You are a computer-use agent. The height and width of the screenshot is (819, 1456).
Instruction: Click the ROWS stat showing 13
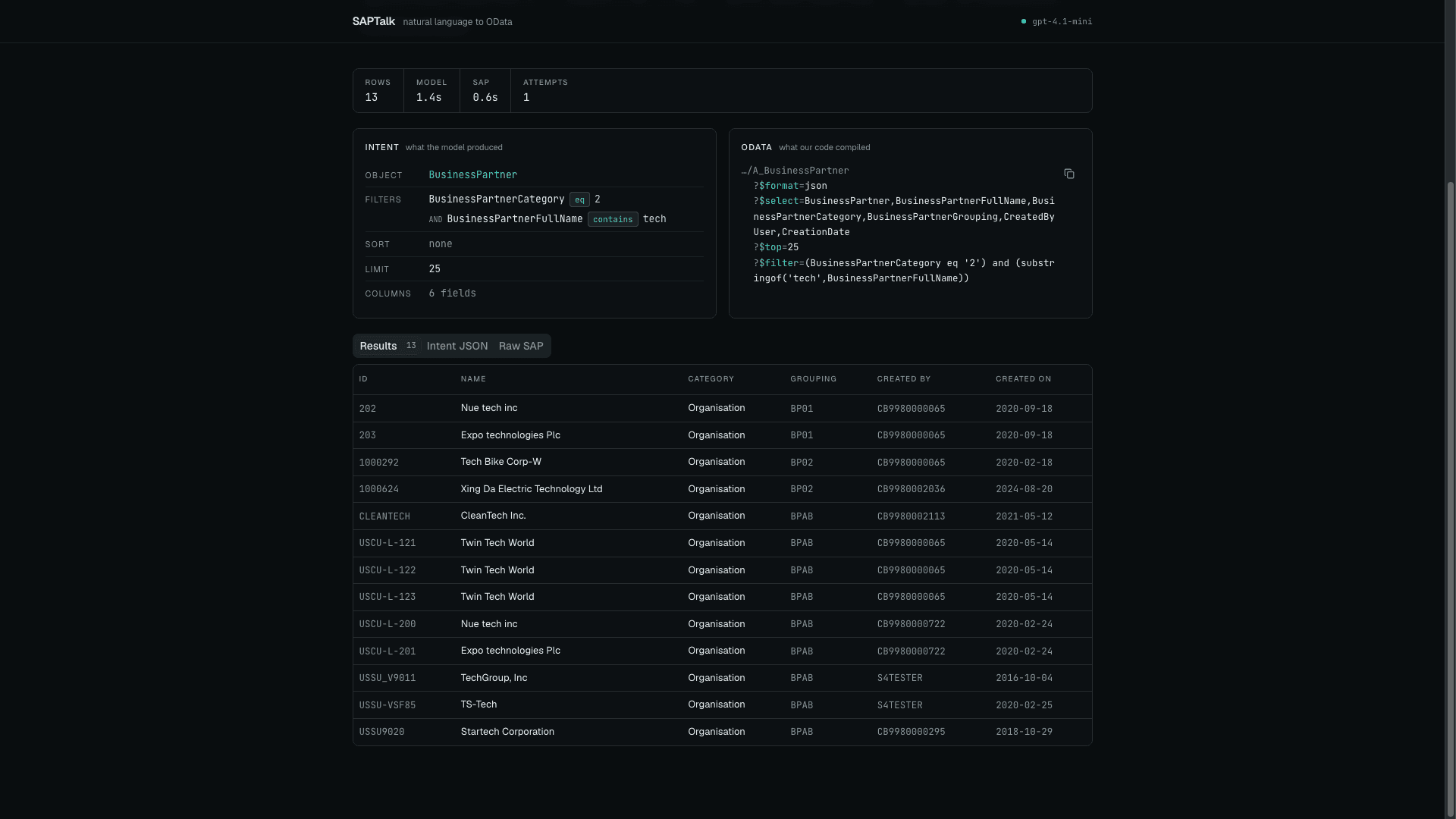378,90
